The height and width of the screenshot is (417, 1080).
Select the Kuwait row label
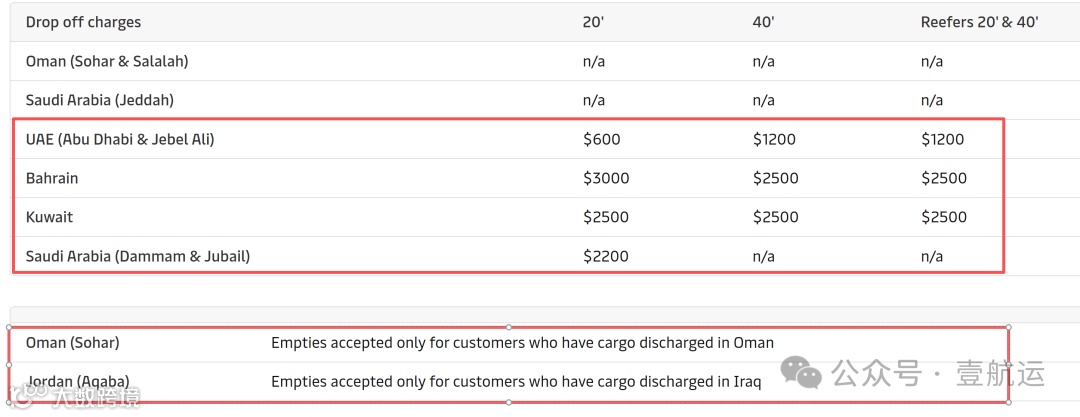pos(49,217)
